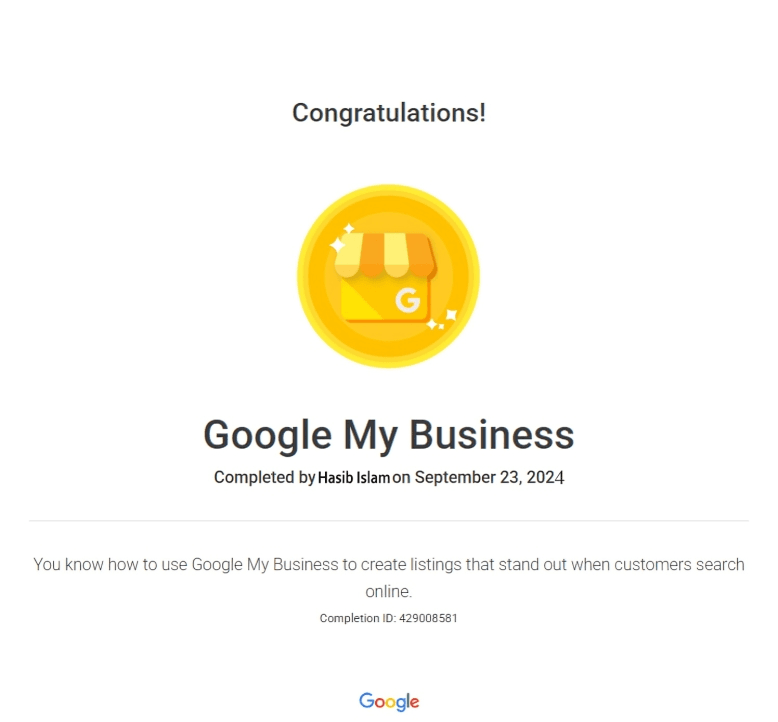Click the storefront icon's striped awning
This screenshot has height=722, width=778.
pos(384,256)
